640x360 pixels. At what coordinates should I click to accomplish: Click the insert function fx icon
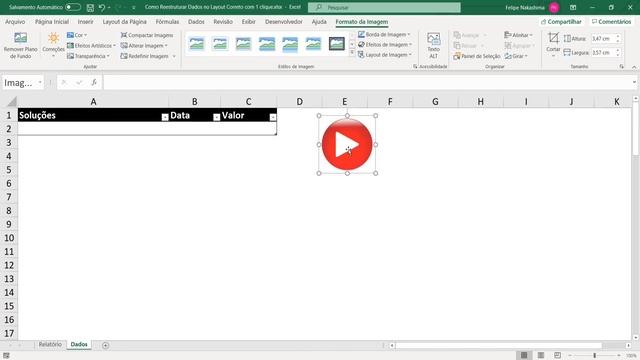(94, 82)
